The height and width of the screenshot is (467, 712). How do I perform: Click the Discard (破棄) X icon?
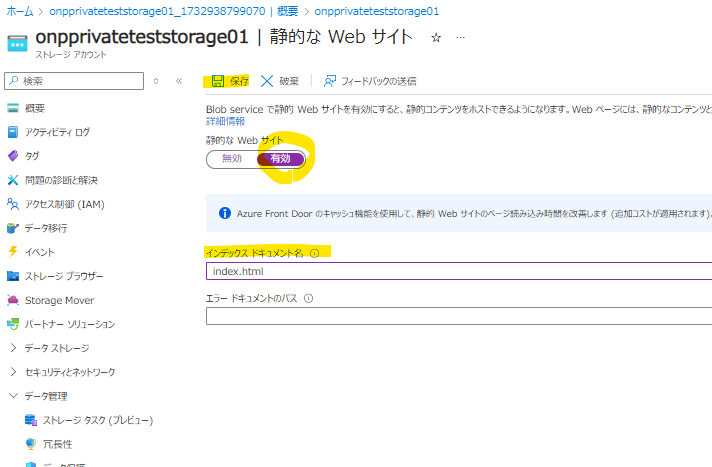coord(267,81)
